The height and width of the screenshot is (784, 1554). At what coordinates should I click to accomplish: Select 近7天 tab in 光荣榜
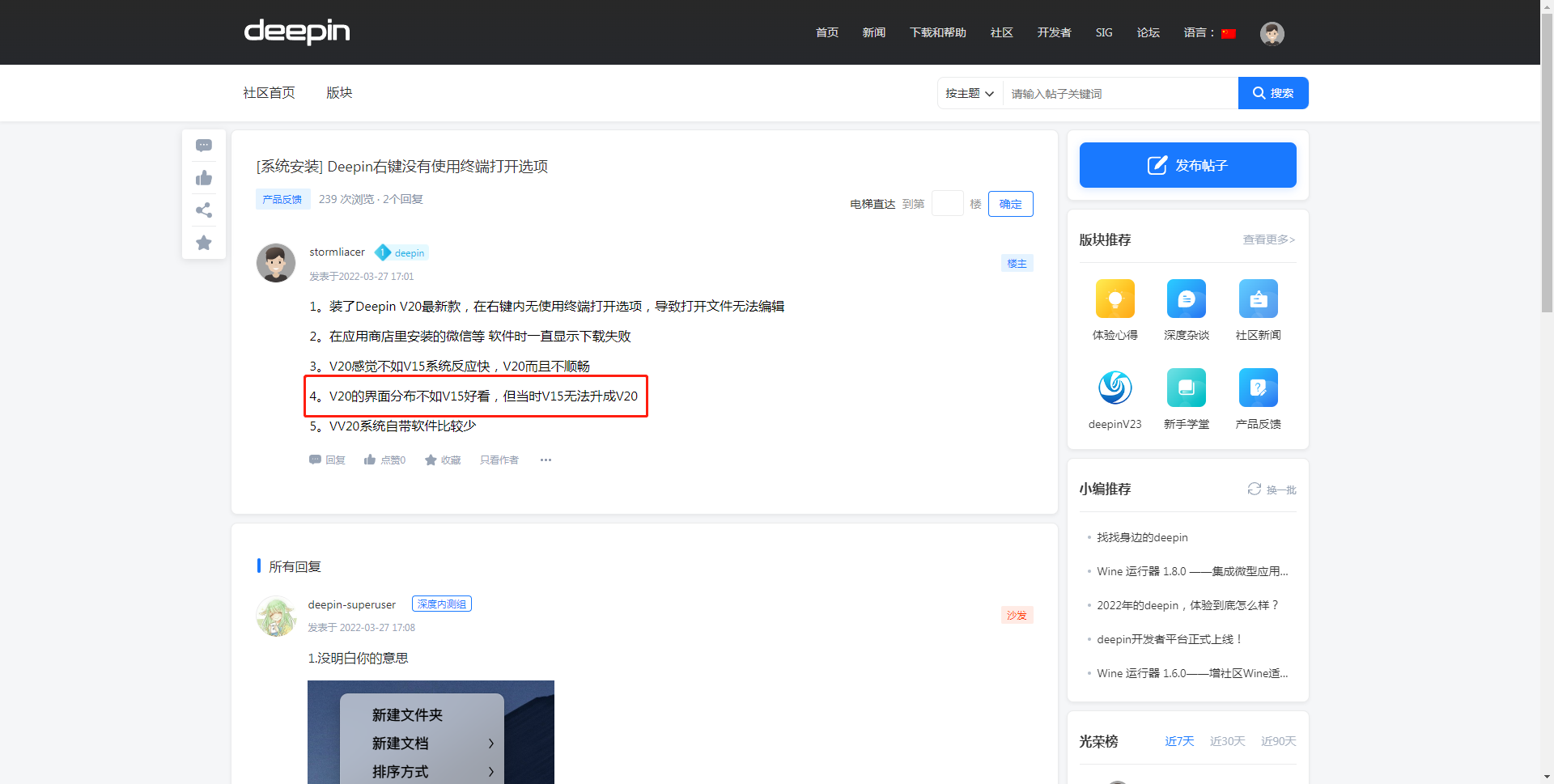(1179, 741)
